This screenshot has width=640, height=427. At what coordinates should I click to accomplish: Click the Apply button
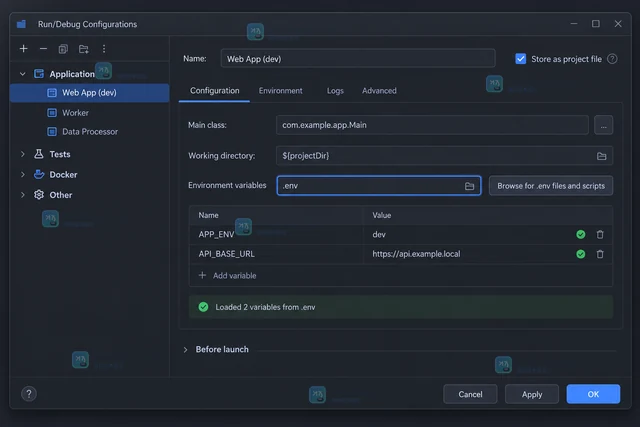[531, 394]
